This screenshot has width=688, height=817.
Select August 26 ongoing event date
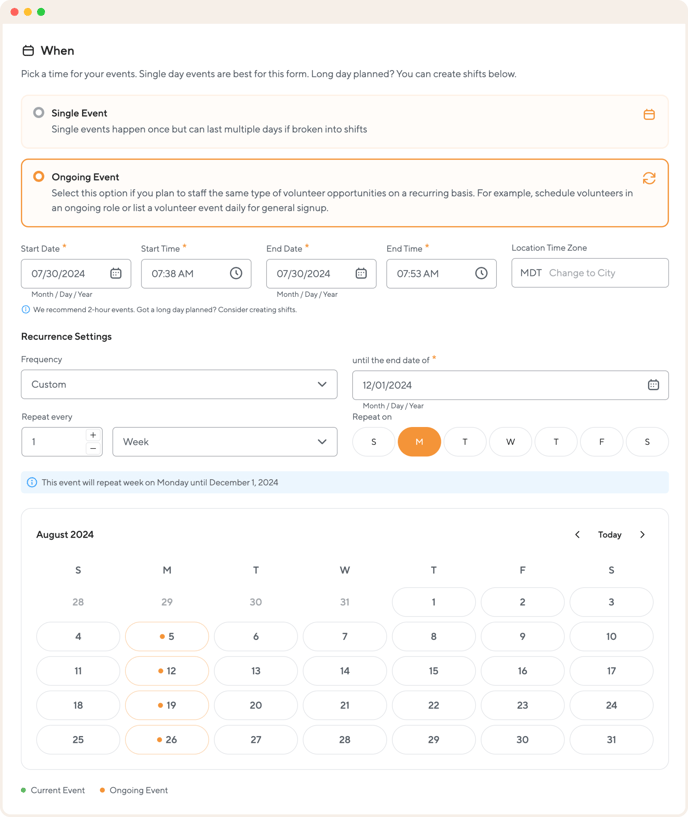point(167,740)
